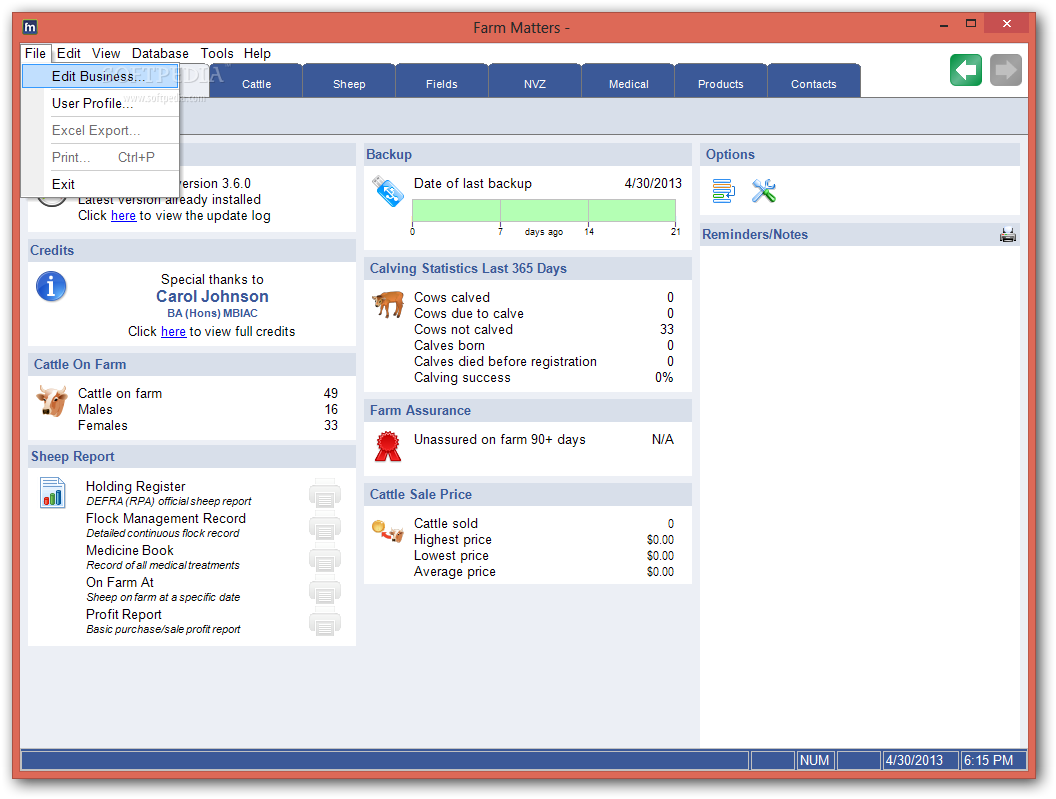This screenshot has height=799, width=1056.
Task: Print the Profit Report
Action: (x=325, y=621)
